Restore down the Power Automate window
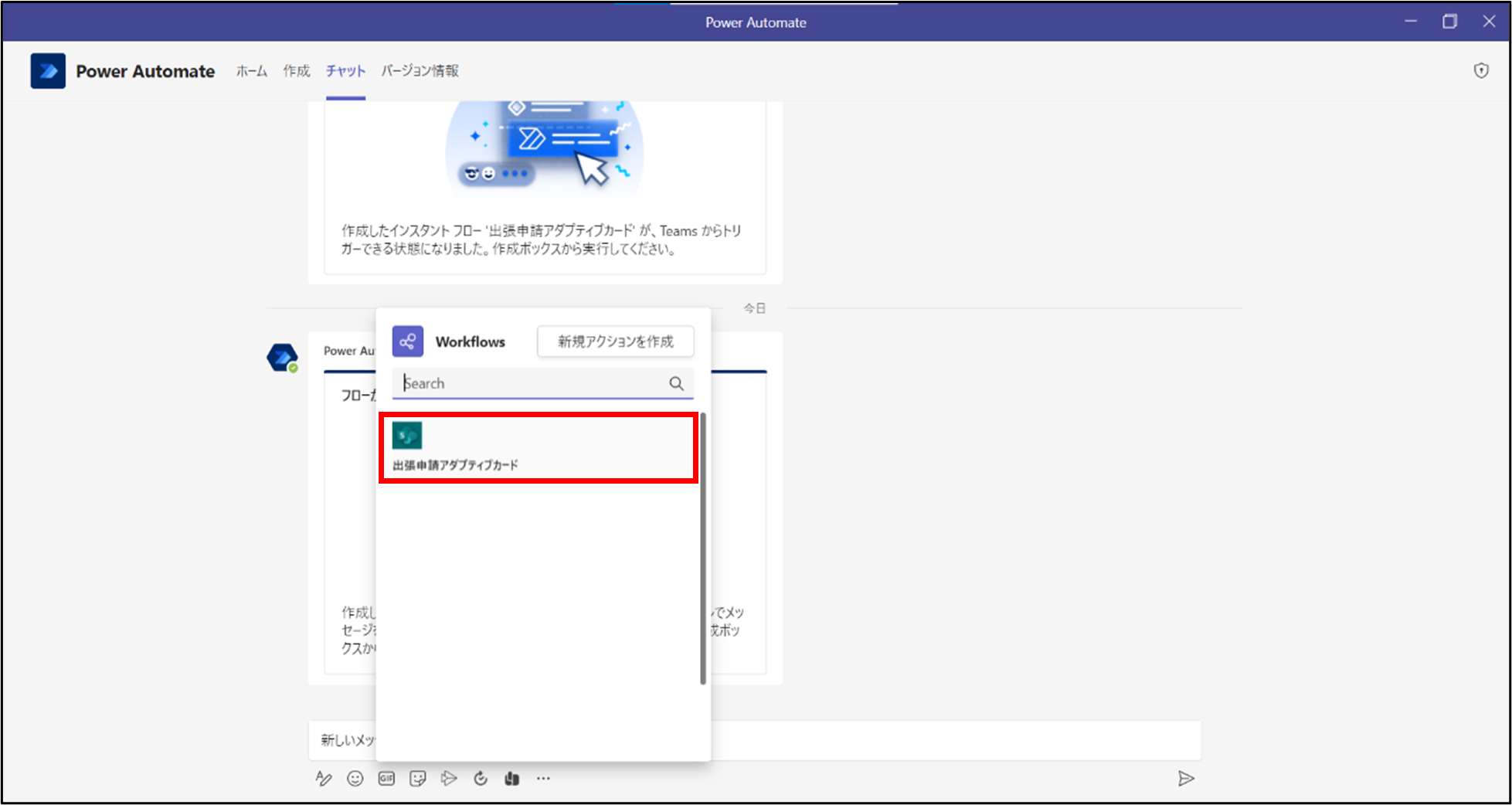The image size is (1512, 805). 1449,22
